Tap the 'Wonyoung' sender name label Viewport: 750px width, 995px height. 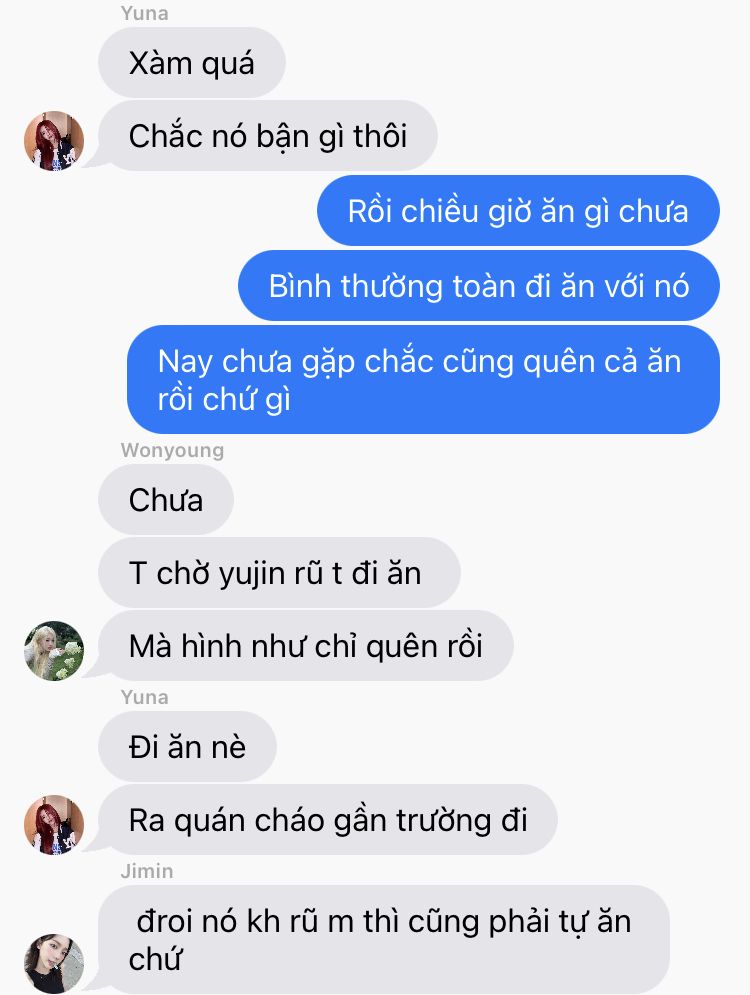[x=173, y=450]
